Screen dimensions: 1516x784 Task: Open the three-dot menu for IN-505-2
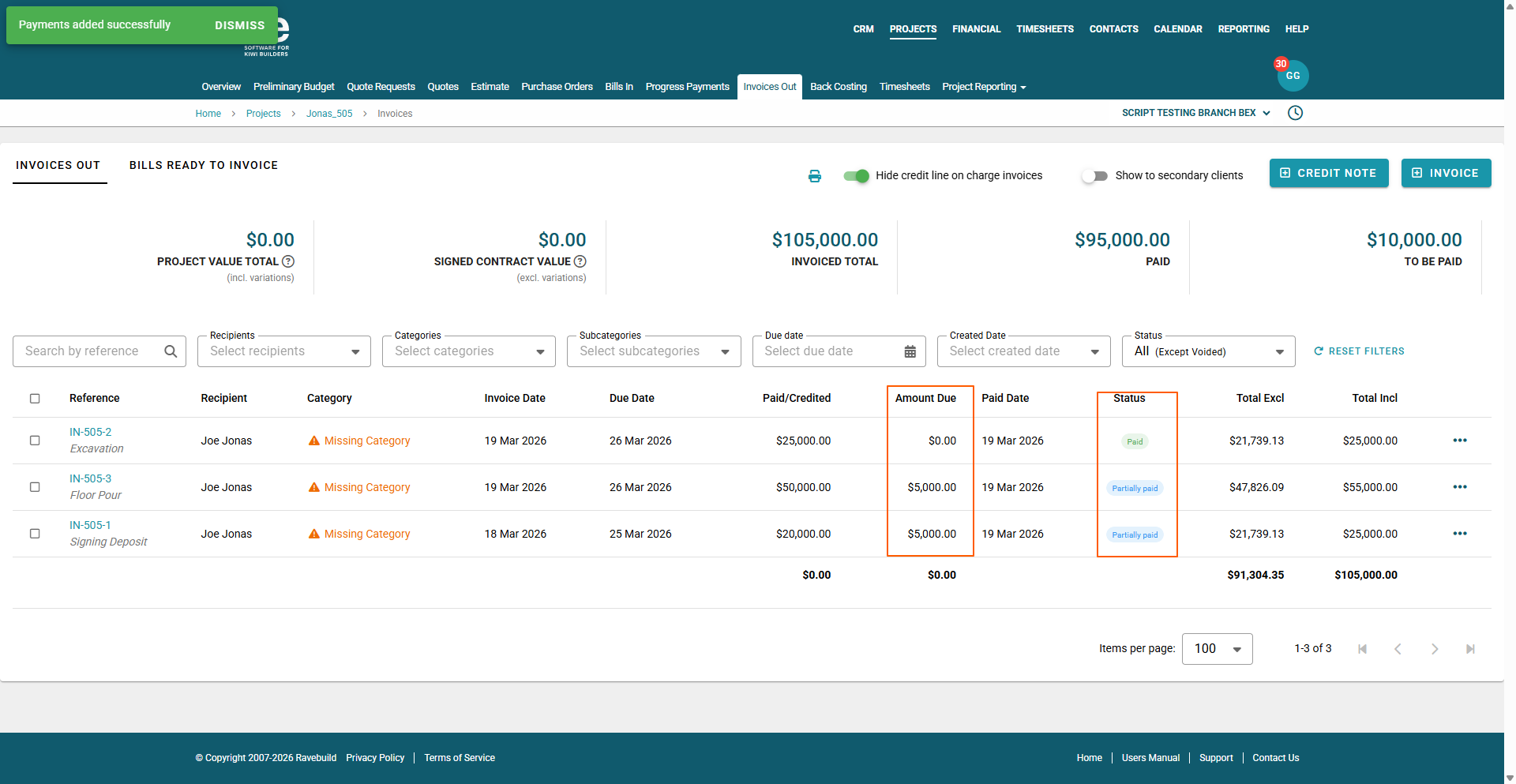pyautogui.click(x=1459, y=441)
